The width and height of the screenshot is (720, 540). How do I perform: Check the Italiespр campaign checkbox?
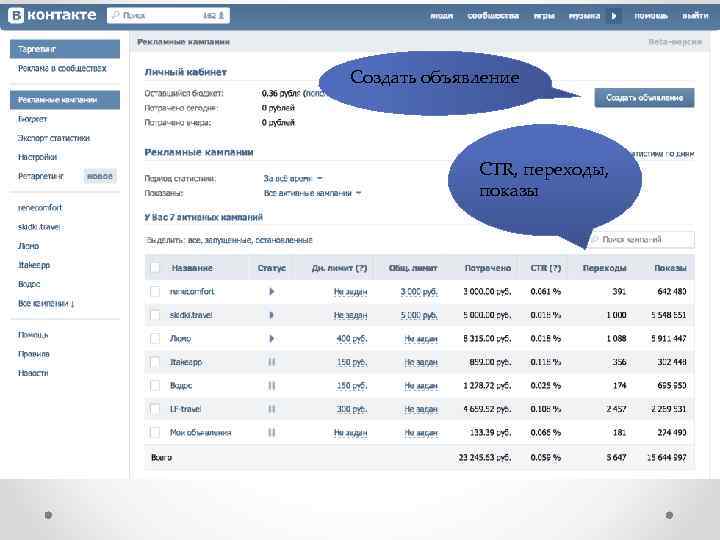[155, 362]
